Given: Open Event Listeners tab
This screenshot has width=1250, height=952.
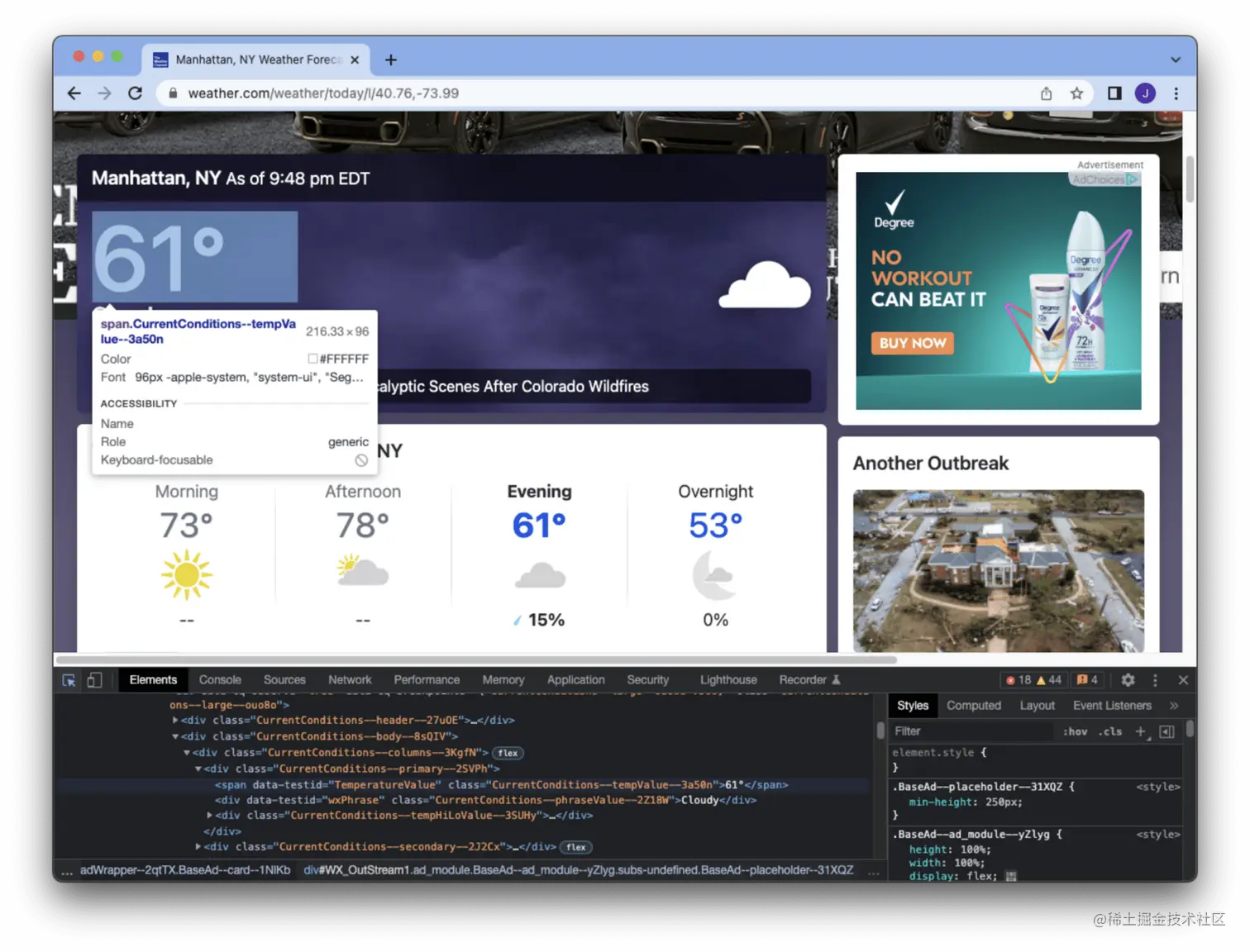Looking at the screenshot, I should tap(1112, 706).
